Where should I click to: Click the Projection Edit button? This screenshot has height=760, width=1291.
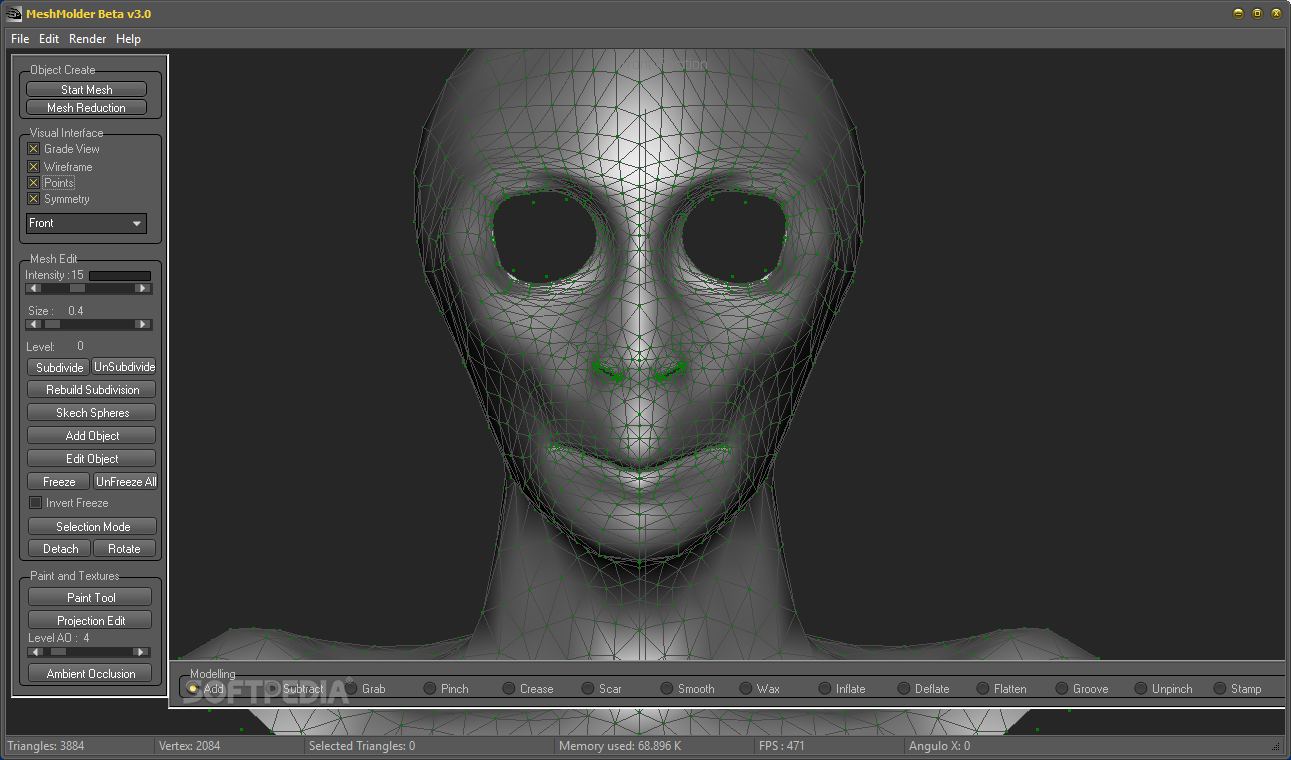click(x=91, y=621)
